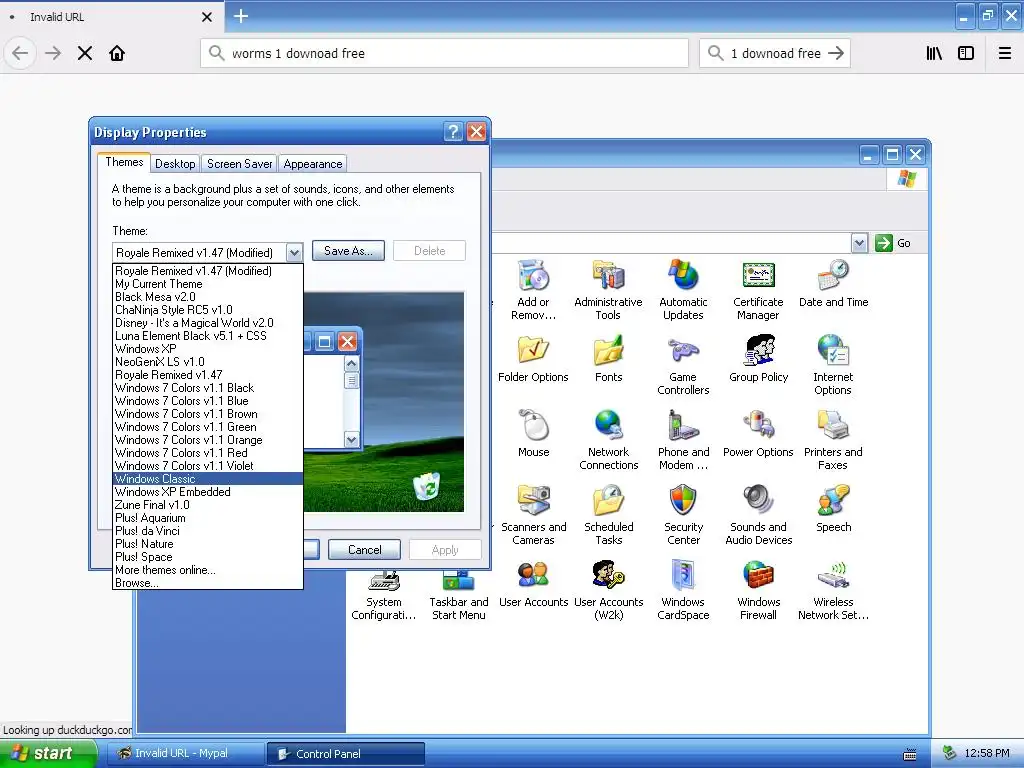The height and width of the screenshot is (768, 1024).
Task: Click Control Panel taskbar button
Action: click(x=346, y=754)
